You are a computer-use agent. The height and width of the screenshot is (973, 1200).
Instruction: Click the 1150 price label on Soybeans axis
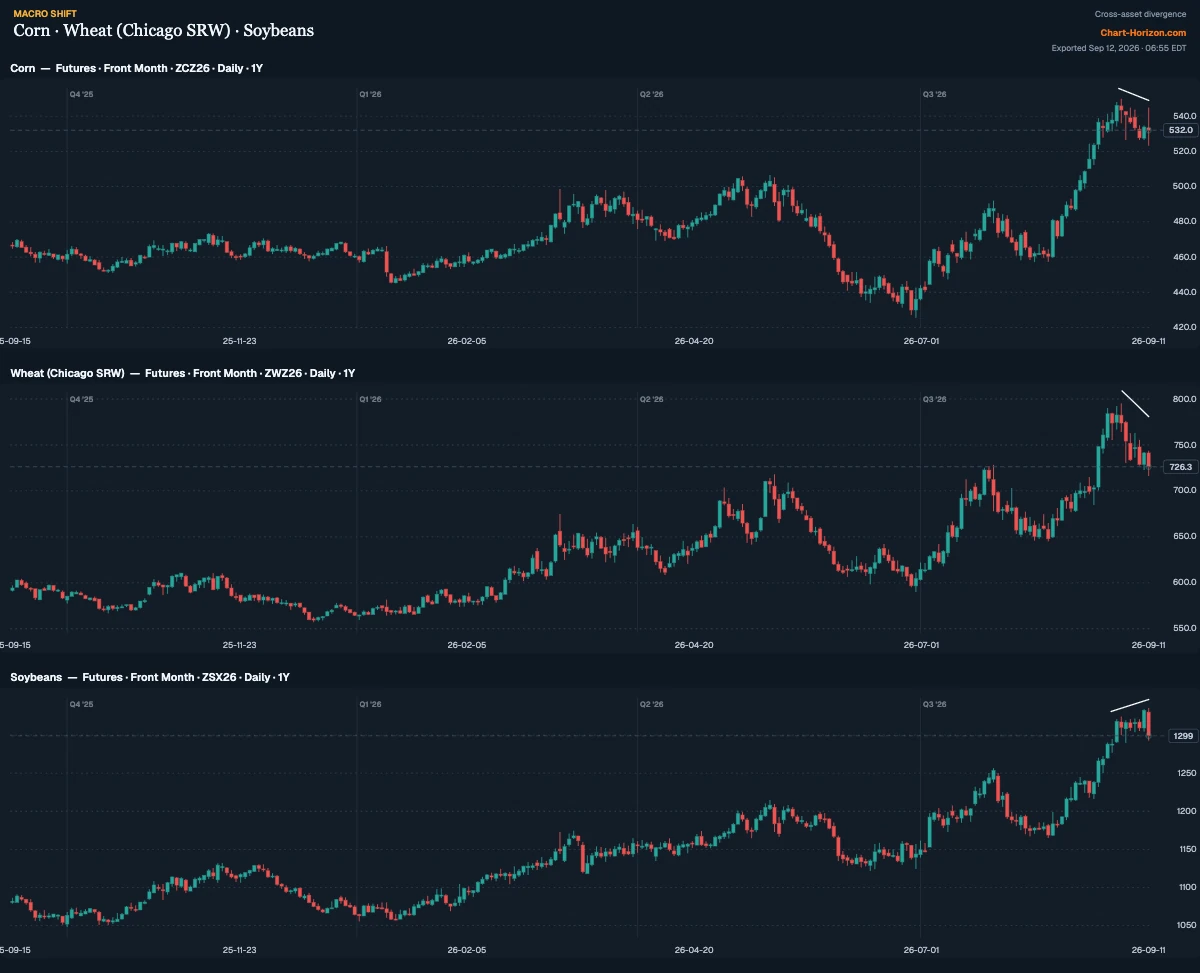(x=1187, y=849)
